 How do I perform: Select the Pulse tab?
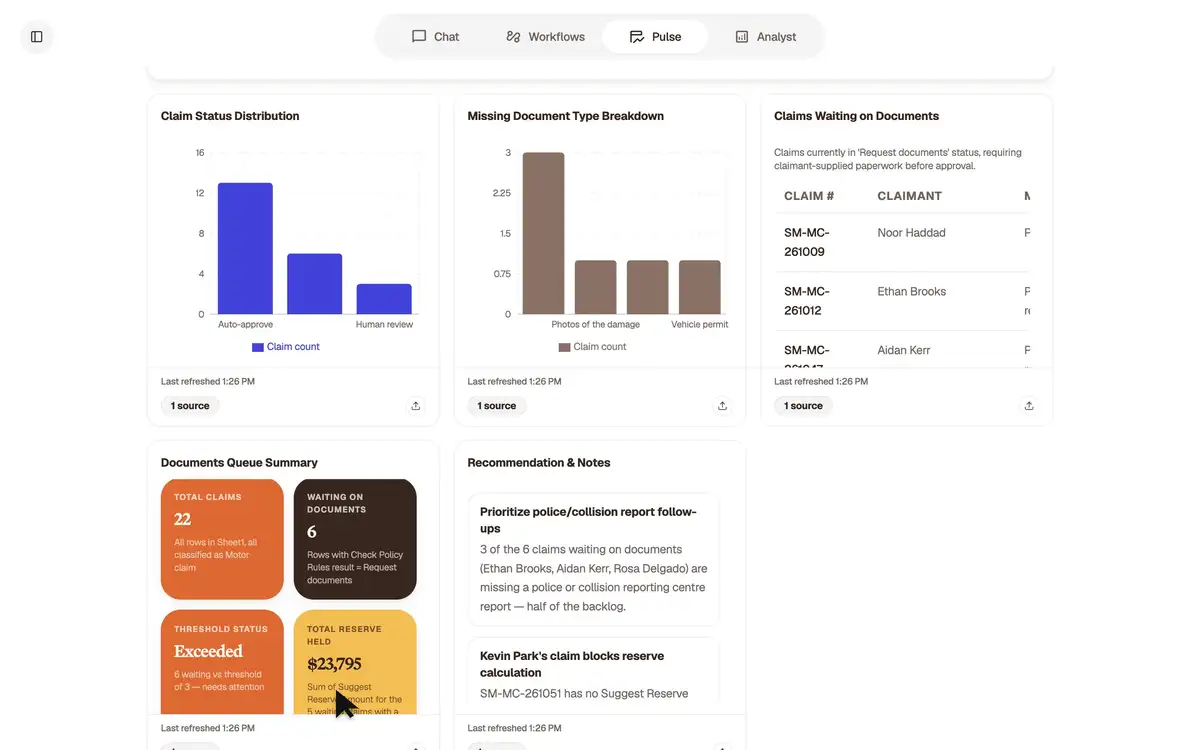coord(655,37)
